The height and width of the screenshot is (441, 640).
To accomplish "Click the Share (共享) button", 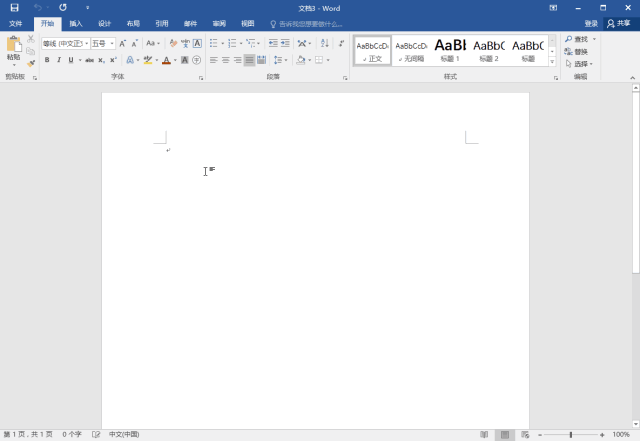I will pos(619,24).
